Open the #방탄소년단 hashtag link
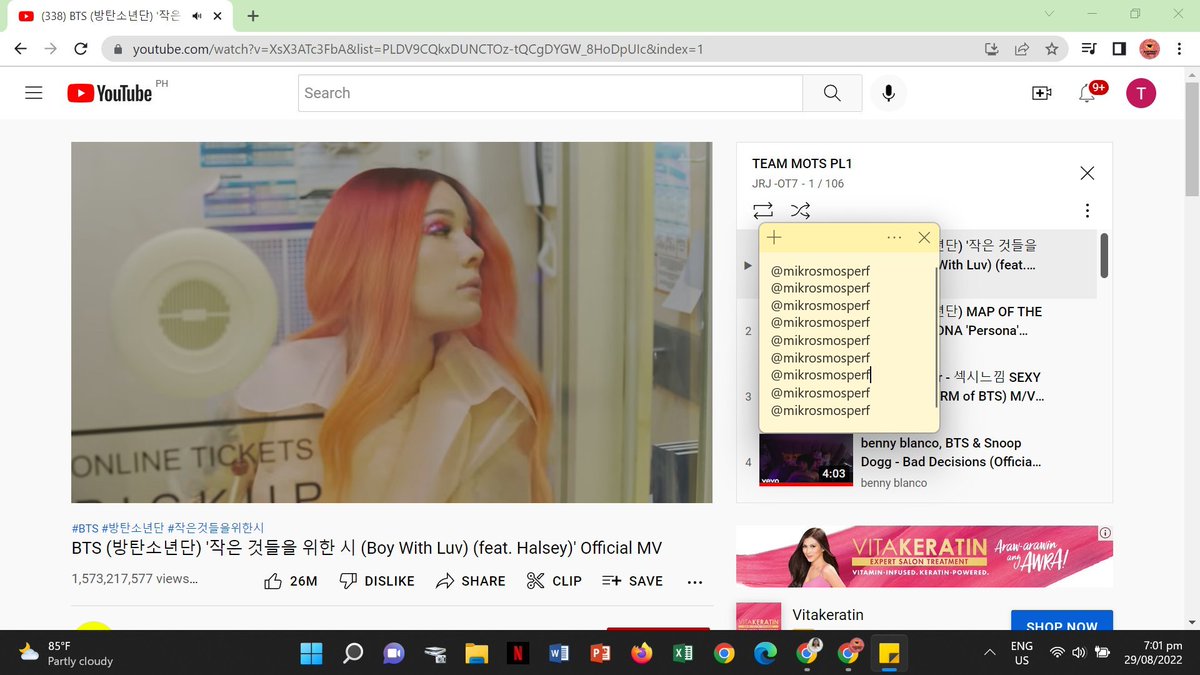Image resolution: width=1200 pixels, height=675 pixels. click(x=133, y=528)
